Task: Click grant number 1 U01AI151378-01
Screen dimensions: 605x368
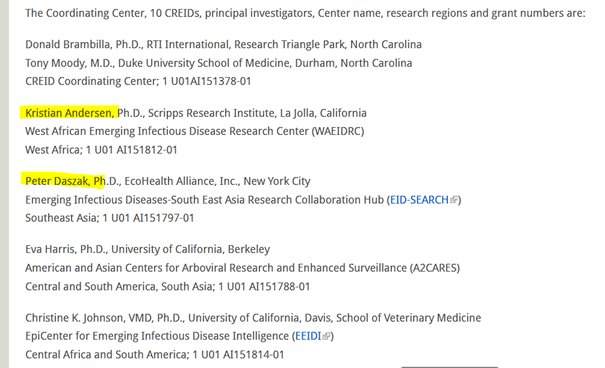Action: point(206,81)
